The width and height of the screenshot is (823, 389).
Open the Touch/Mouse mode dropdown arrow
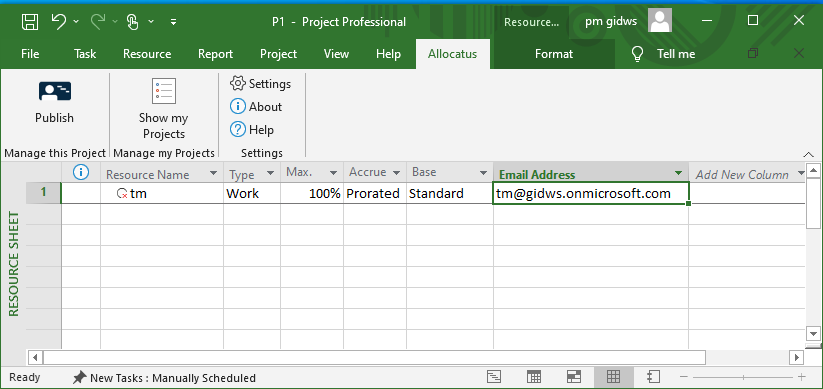(x=151, y=22)
